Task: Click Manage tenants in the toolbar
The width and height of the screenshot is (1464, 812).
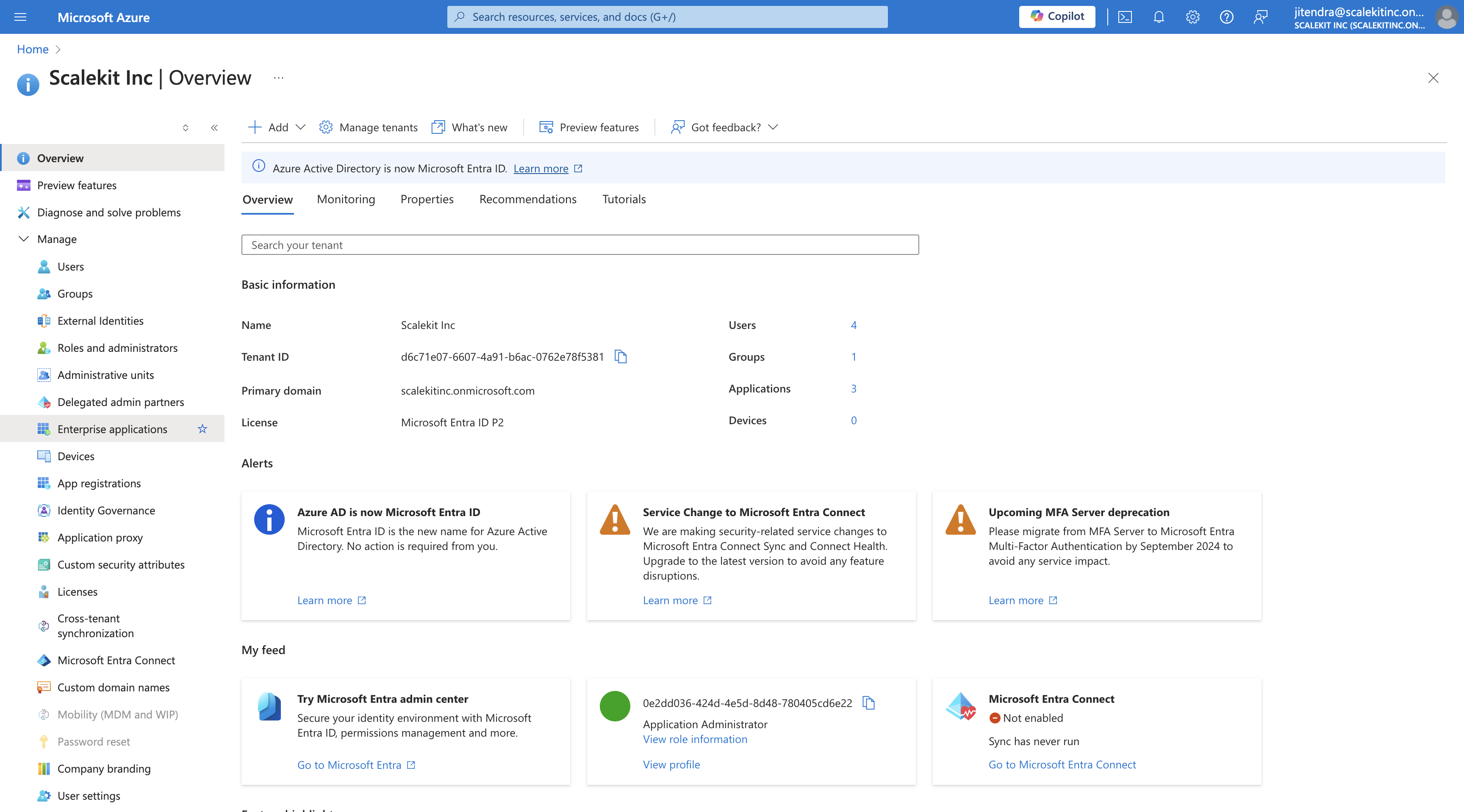Action: coord(368,127)
